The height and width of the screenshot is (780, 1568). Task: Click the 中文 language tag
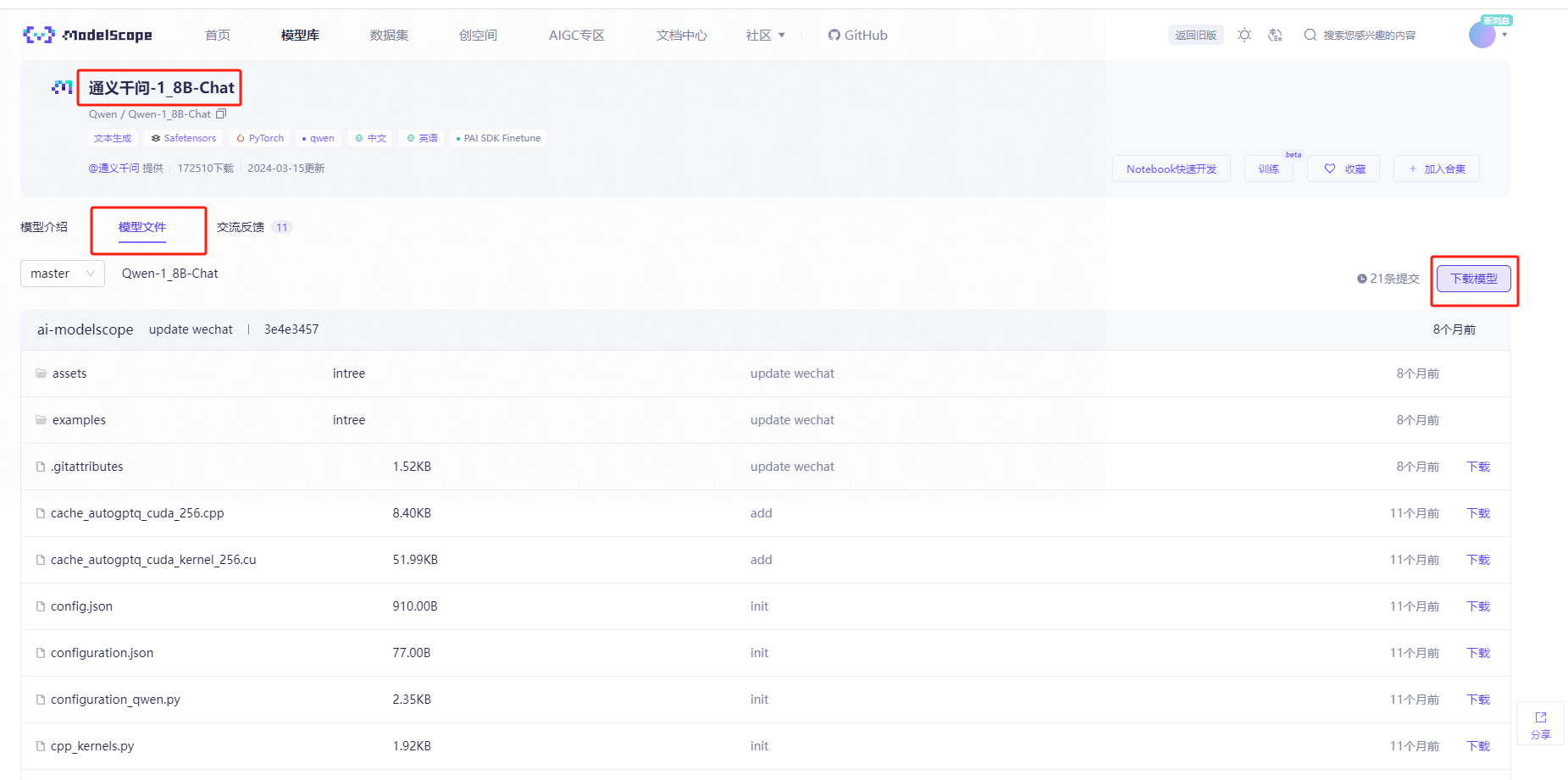point(371,138)
